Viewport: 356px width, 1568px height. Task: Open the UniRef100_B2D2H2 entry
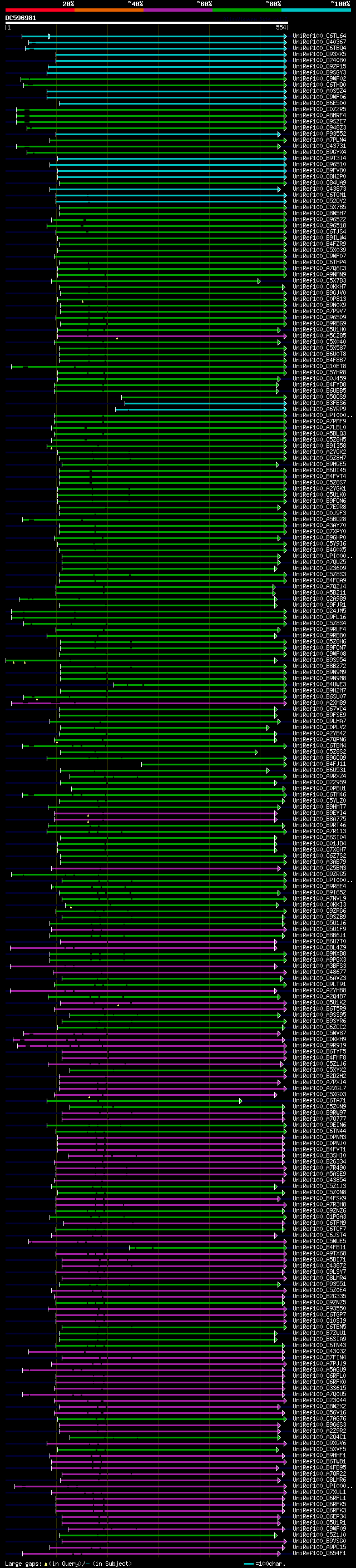319,1076
